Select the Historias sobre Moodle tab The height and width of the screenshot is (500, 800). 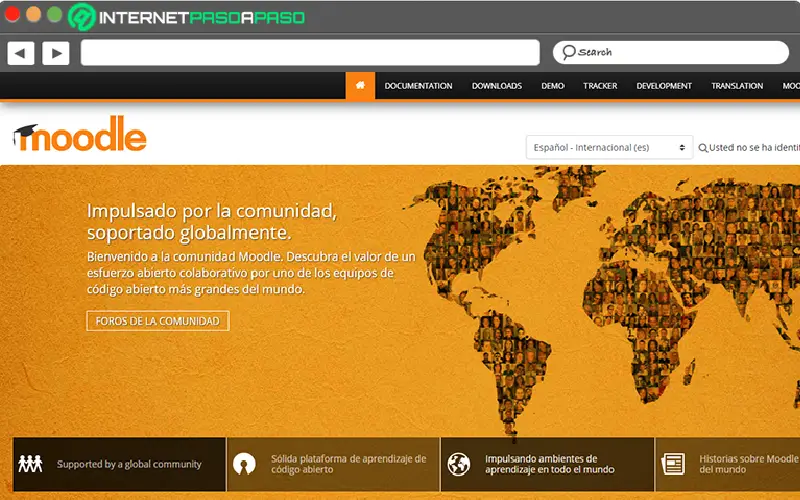(728, 464)
